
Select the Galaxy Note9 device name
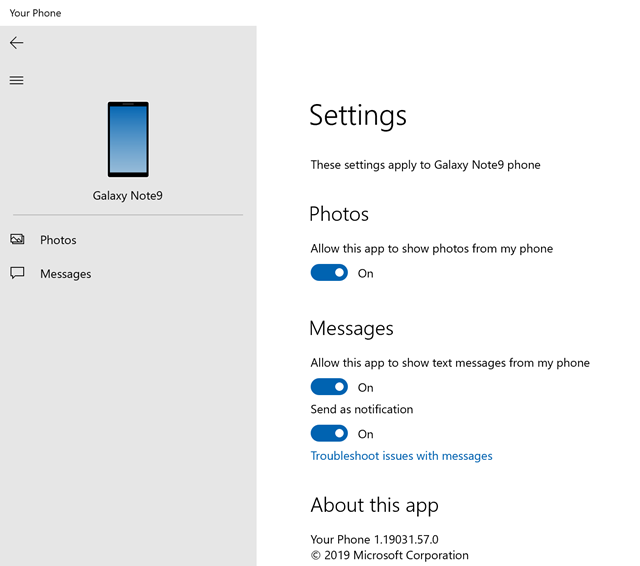click(128, 196)
